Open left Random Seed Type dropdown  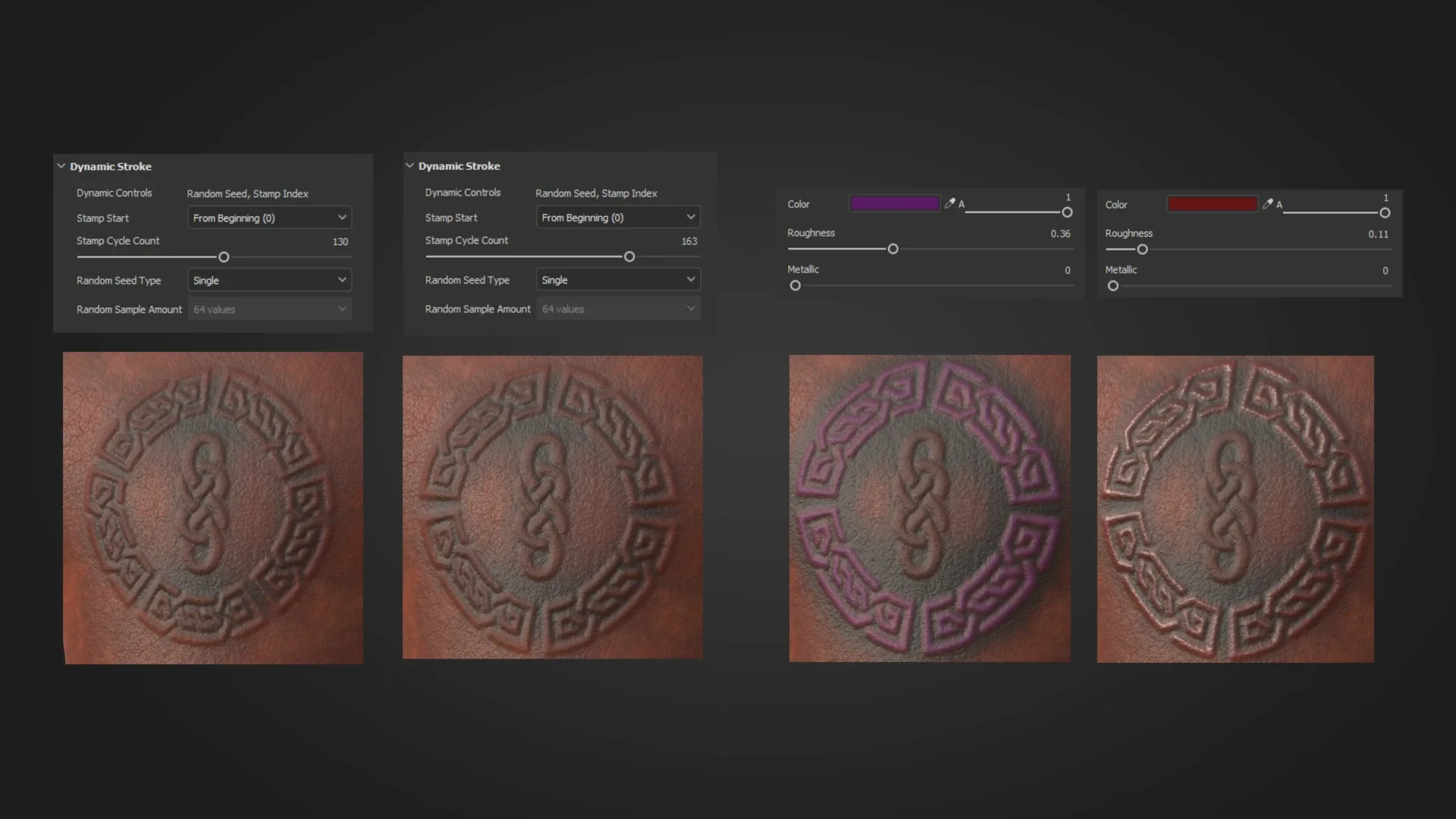(269, 281)
